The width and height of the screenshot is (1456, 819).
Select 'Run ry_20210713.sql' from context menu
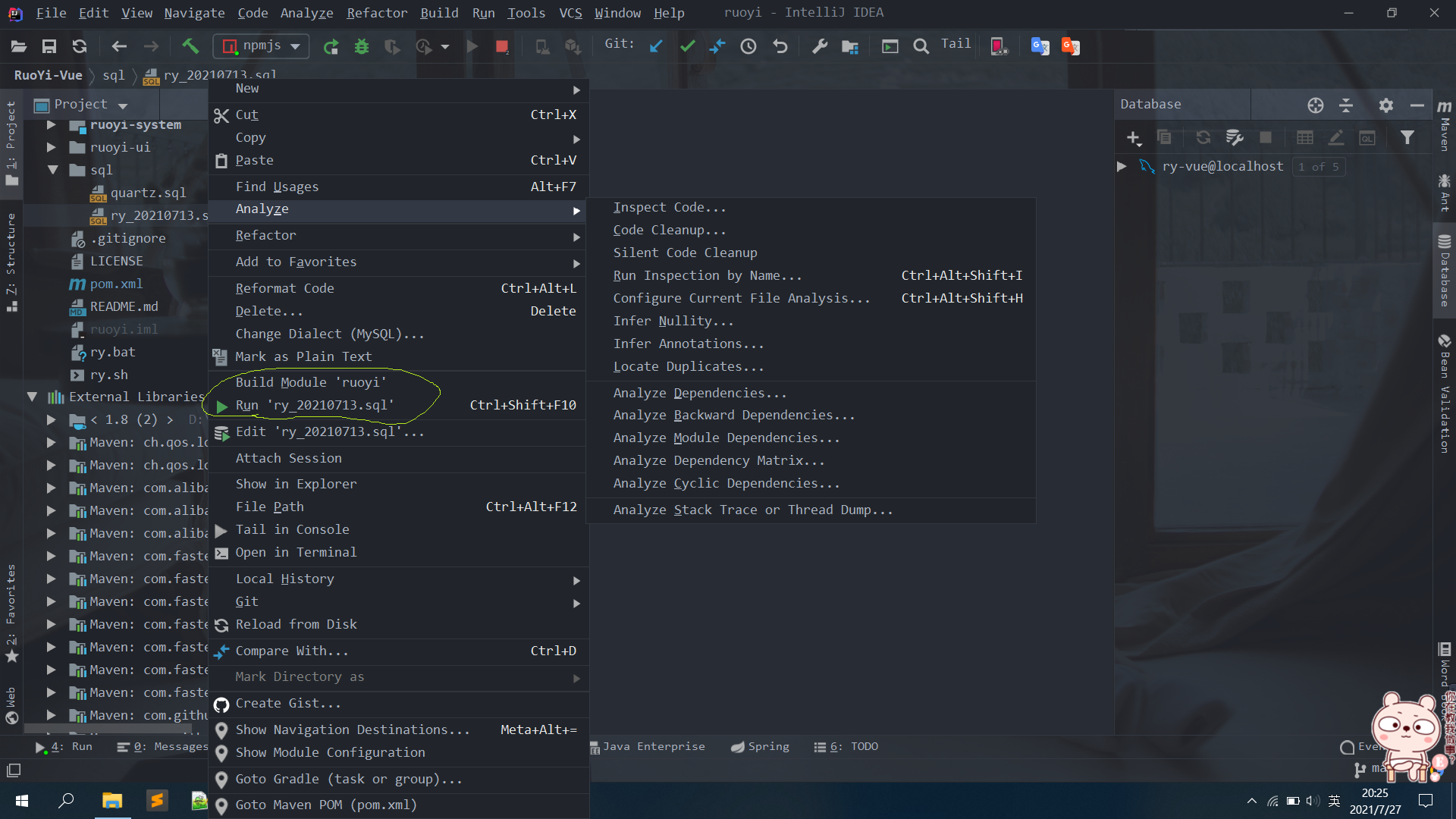click(314, 404)
